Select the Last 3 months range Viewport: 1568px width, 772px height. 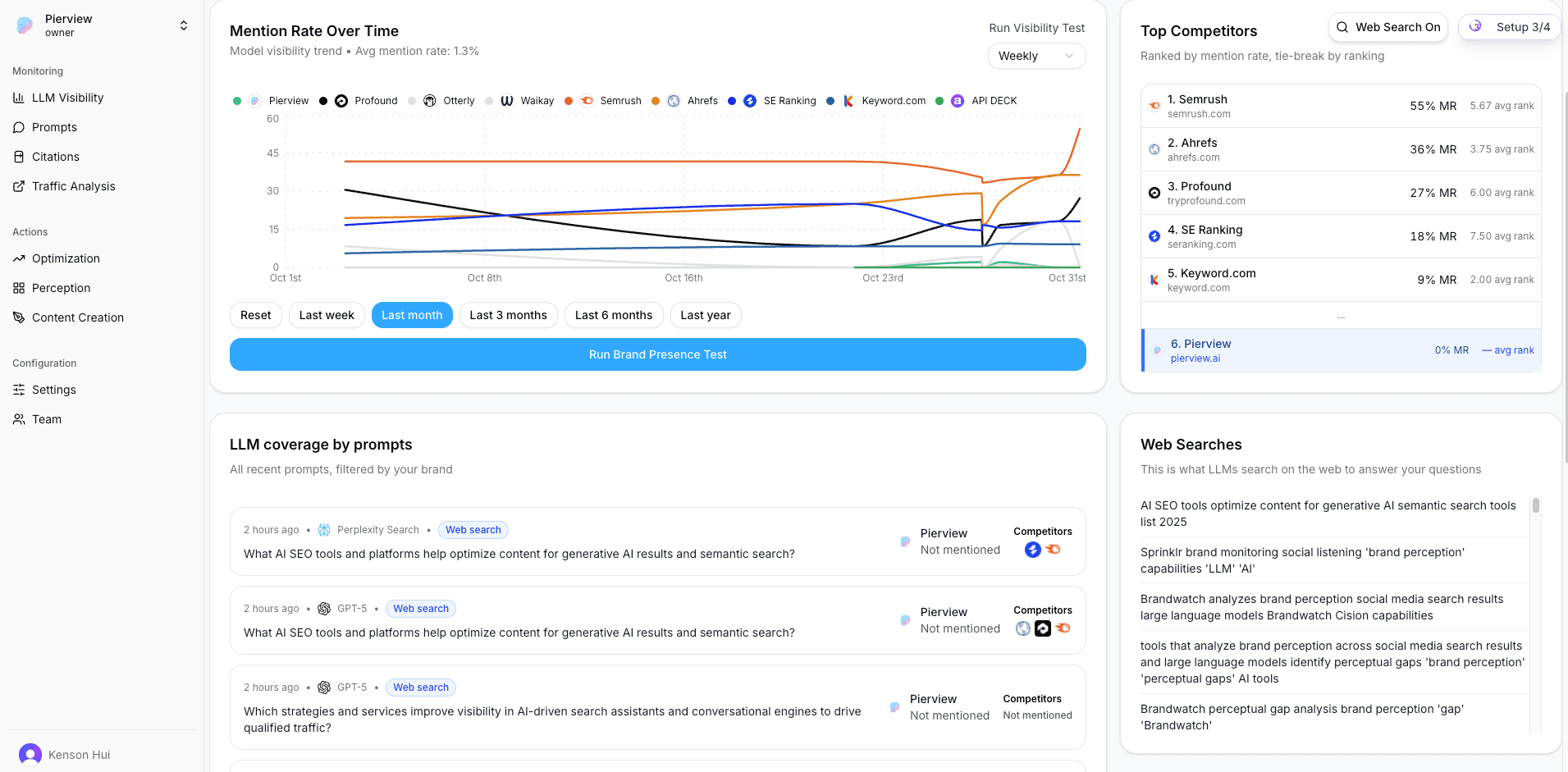[x=508, y=315]
